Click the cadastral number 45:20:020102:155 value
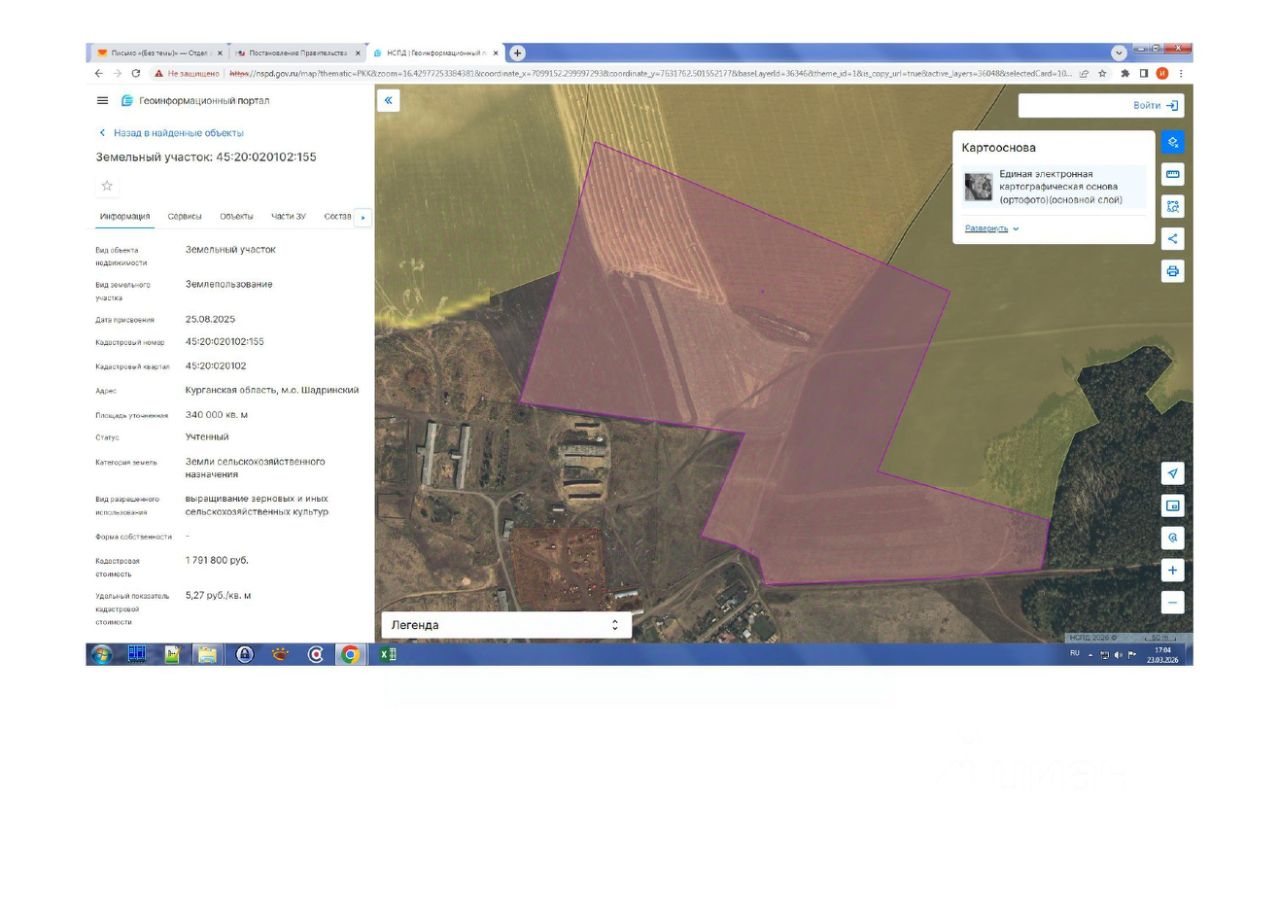Image resolution: width=1280 pixels, height=904 pixels. 225,341
